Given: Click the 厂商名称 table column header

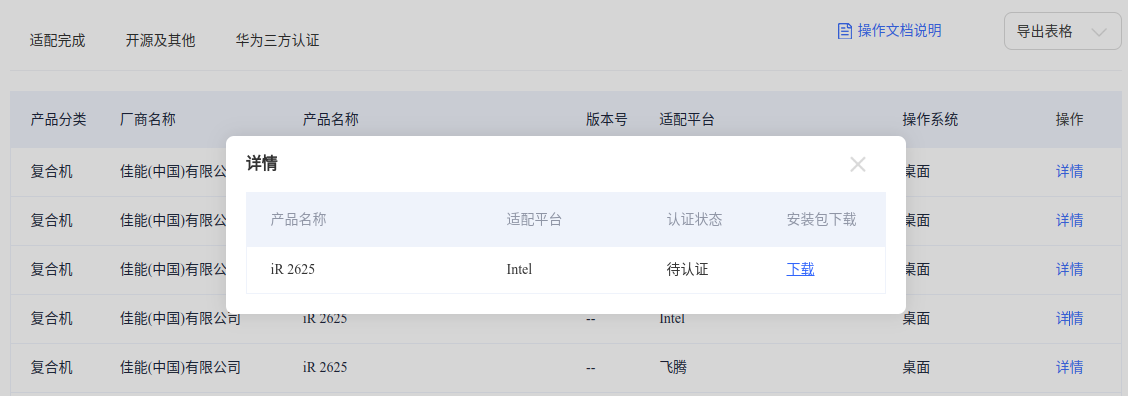Looking at the screenshot, I should pos(147,120).
